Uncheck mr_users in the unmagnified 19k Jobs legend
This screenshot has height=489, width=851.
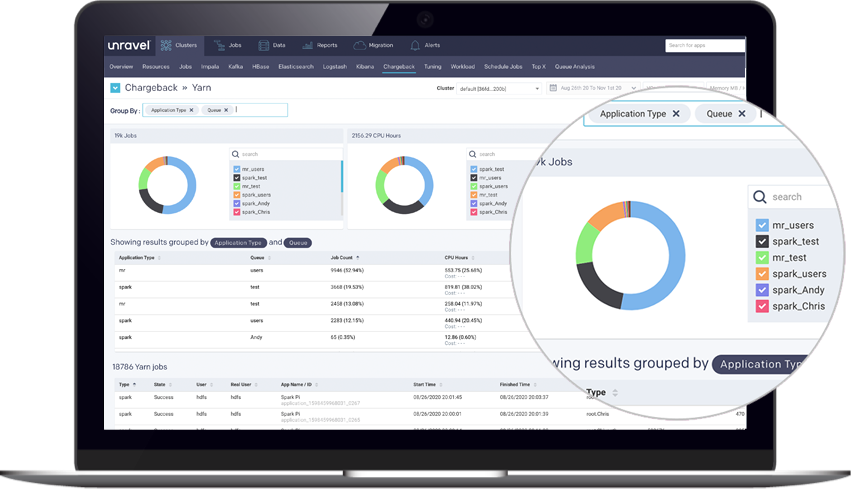pyautogui.click(x=237, y=169)
